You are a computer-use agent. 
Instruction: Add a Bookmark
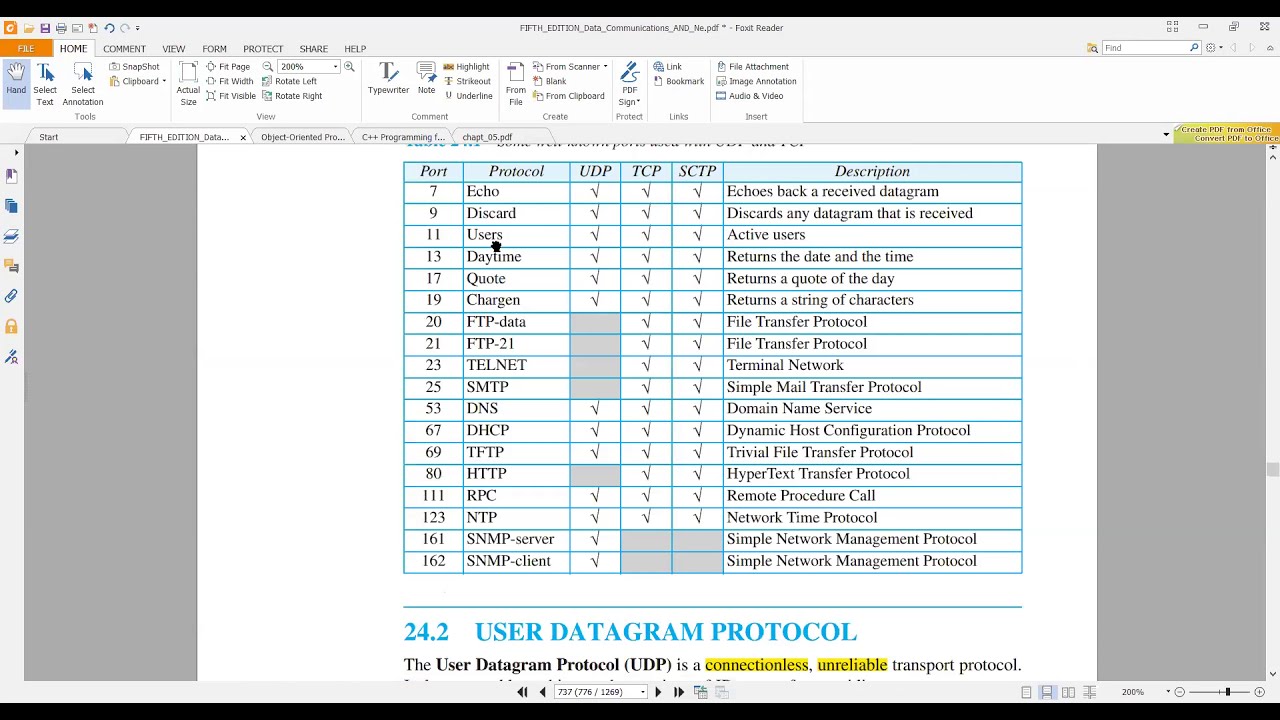pyautogui.click(x=679, y=81)
